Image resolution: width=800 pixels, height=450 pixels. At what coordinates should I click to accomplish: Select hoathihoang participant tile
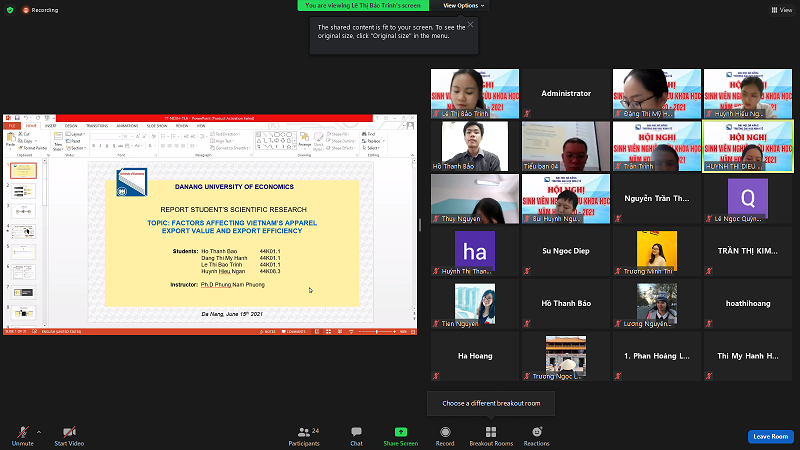pyautogui.click(x=748, y=304)
